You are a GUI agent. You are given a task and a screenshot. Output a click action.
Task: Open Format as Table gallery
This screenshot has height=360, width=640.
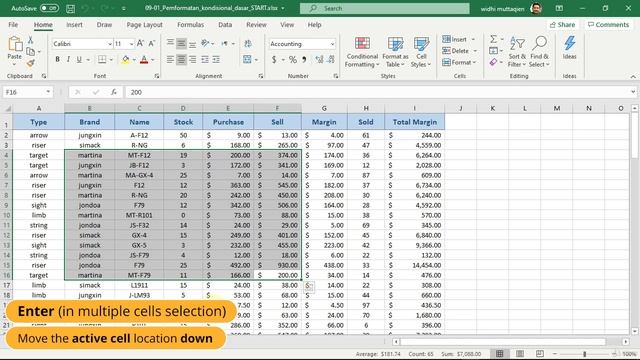(x=395, y=52)
